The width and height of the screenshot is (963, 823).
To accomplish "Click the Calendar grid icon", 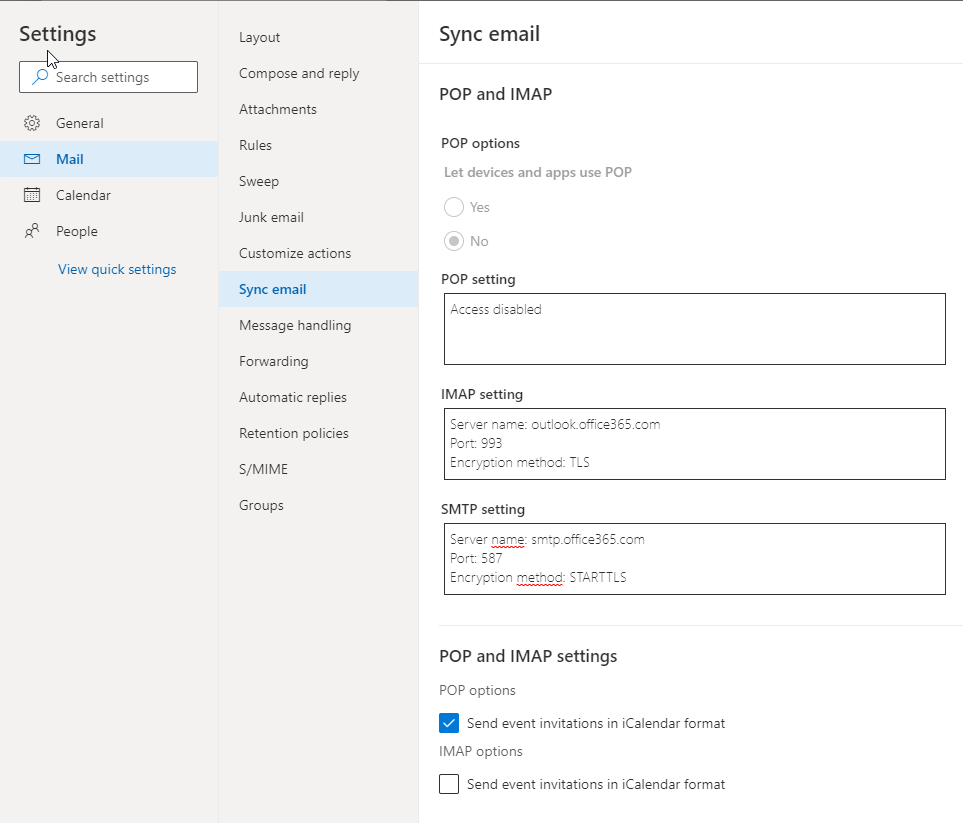I will (32, 195).
